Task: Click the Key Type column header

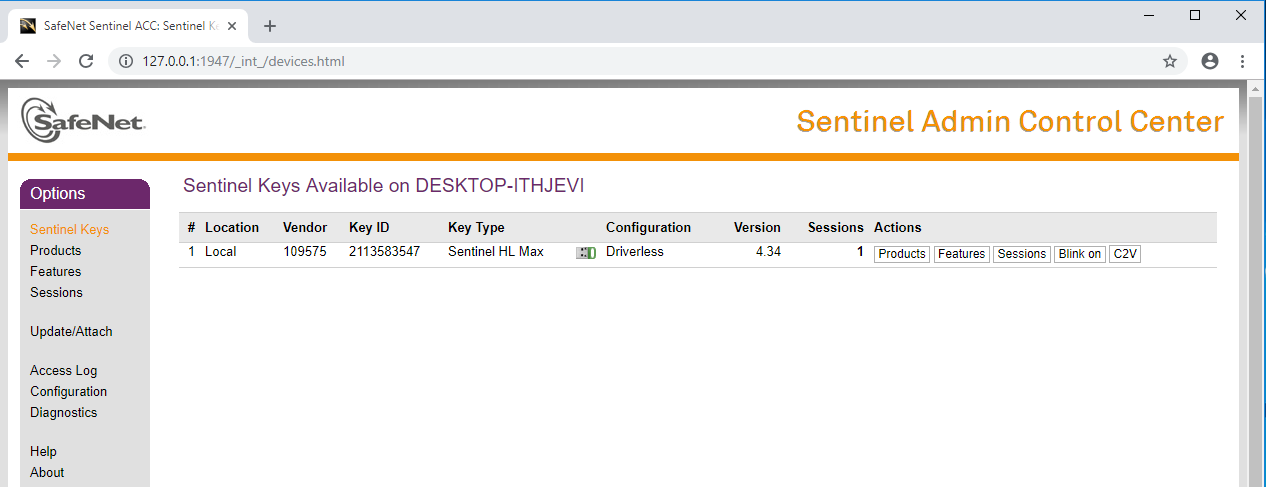Action: point(476,228)
